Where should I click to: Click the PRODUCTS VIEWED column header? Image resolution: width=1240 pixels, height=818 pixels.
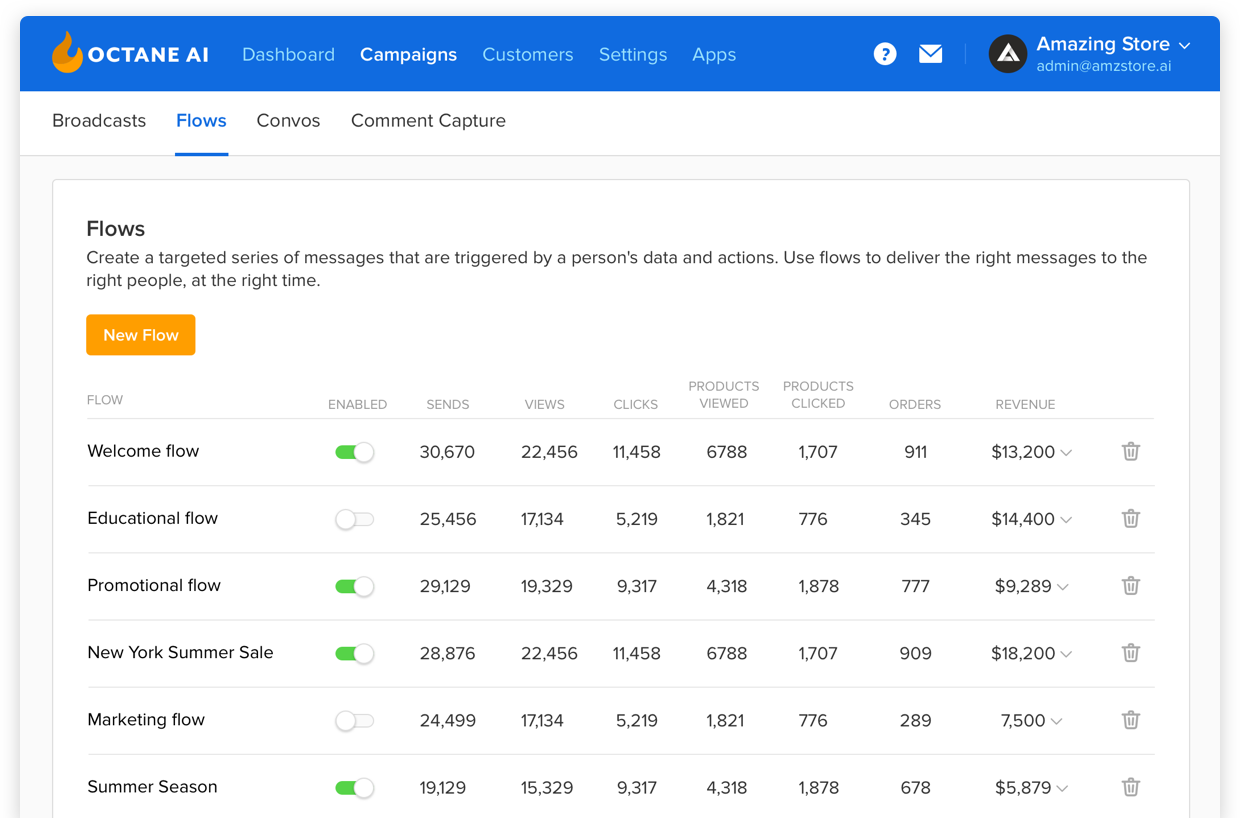(724, 395)
